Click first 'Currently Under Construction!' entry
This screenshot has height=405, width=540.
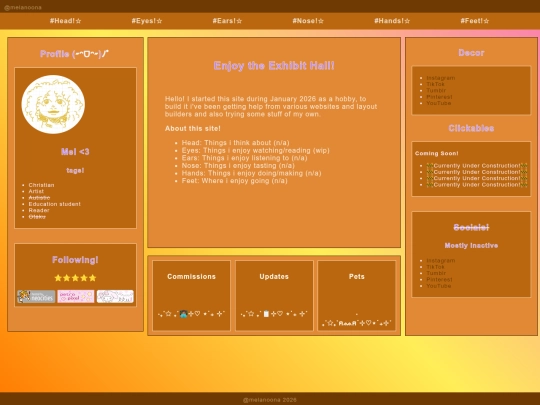tap(477, 166)
